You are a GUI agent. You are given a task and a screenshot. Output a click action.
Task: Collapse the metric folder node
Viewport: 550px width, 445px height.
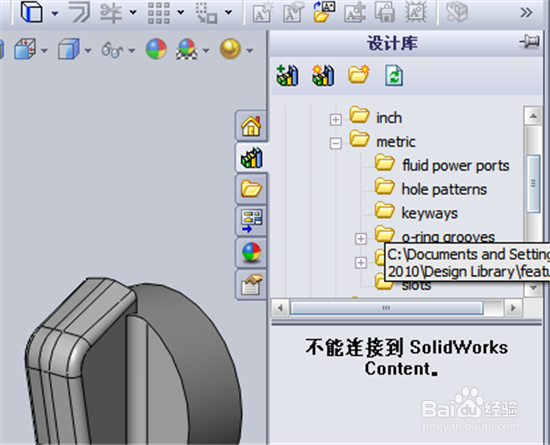tap(335, 143)
